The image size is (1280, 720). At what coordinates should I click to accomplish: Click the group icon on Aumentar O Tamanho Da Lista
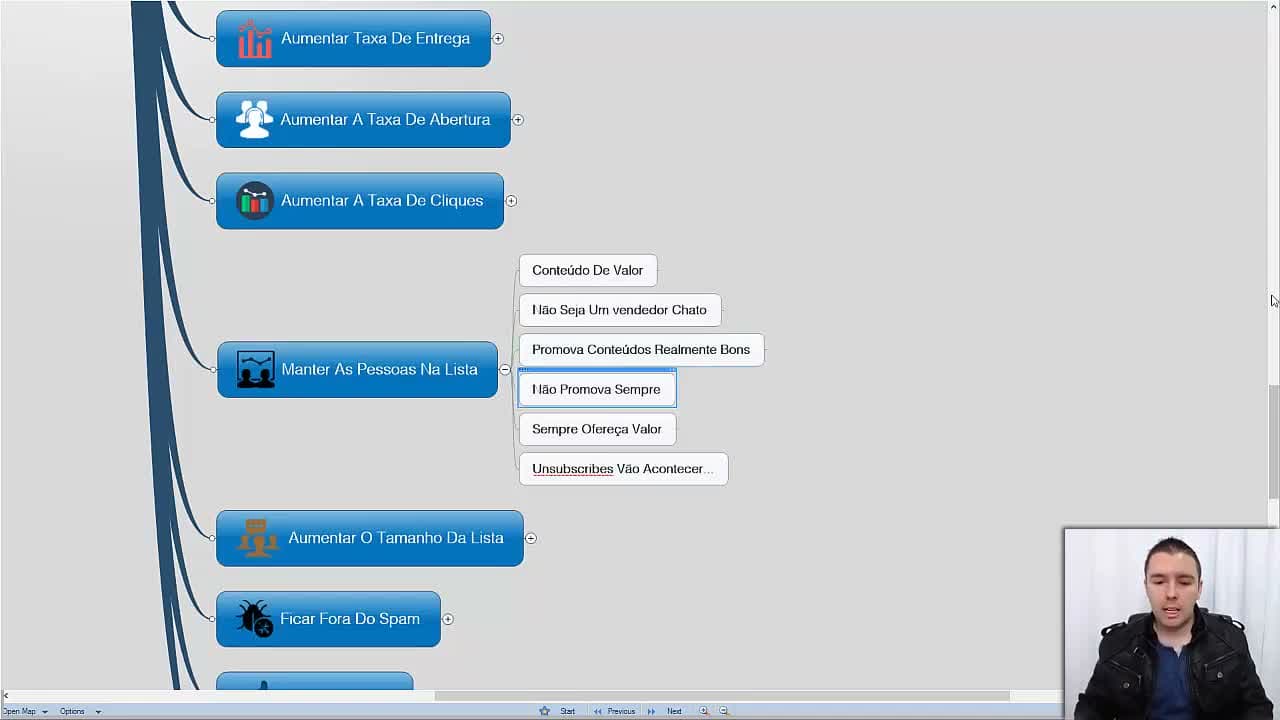click(x=257, y=538)
